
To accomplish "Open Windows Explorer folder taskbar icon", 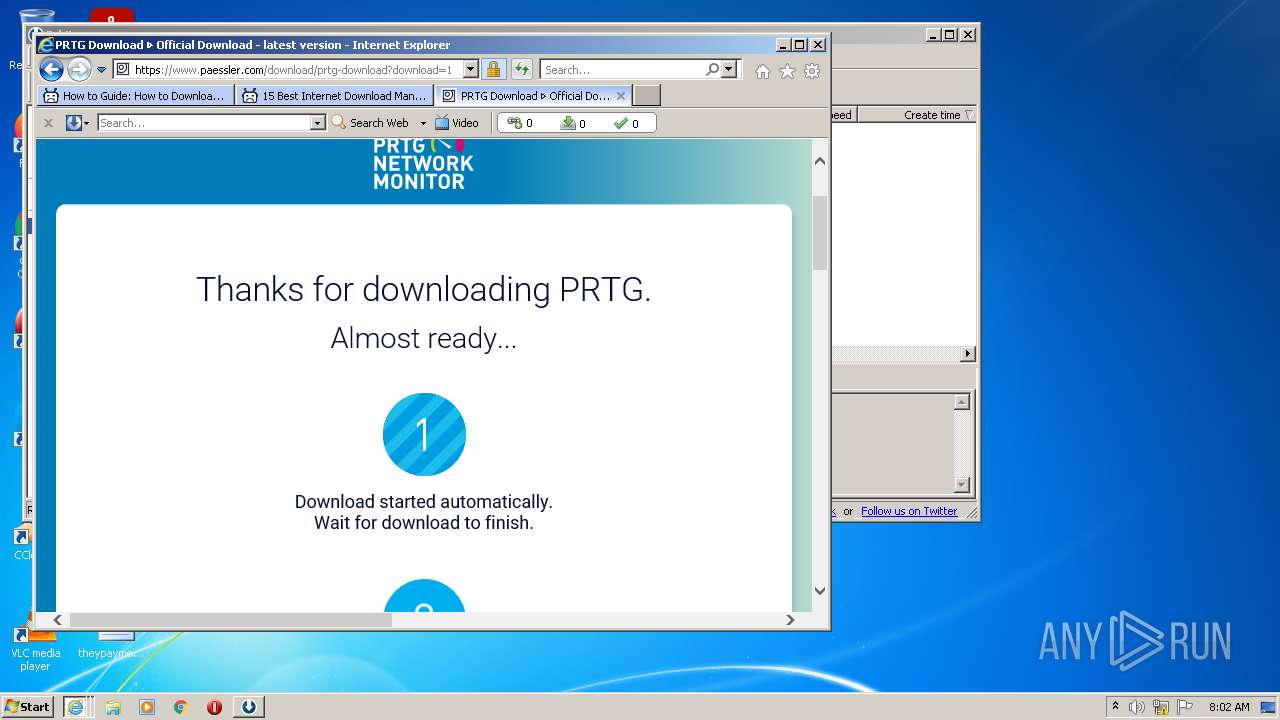I will click(x=113, y=707).
